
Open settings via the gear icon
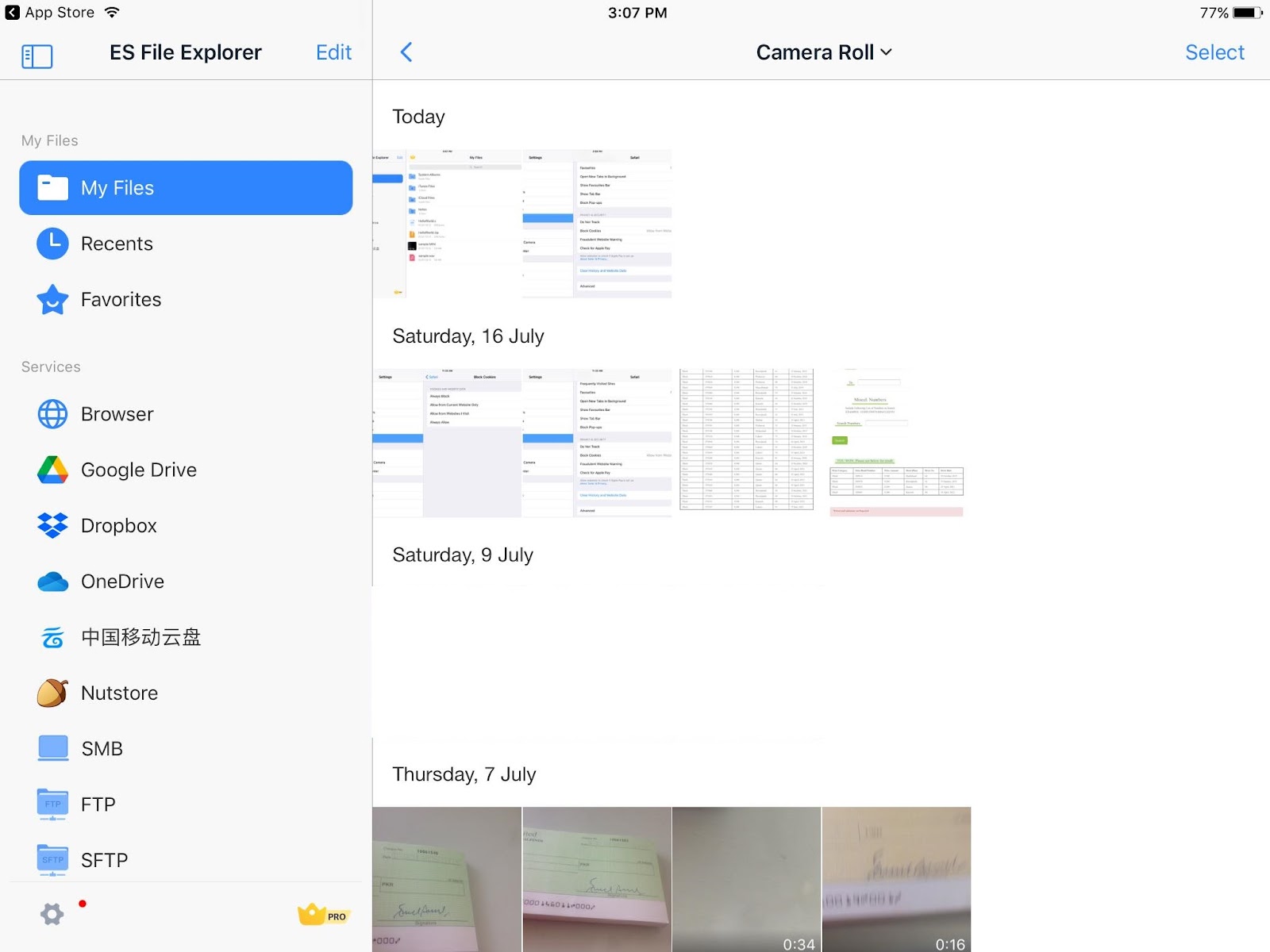coord(52,915)
